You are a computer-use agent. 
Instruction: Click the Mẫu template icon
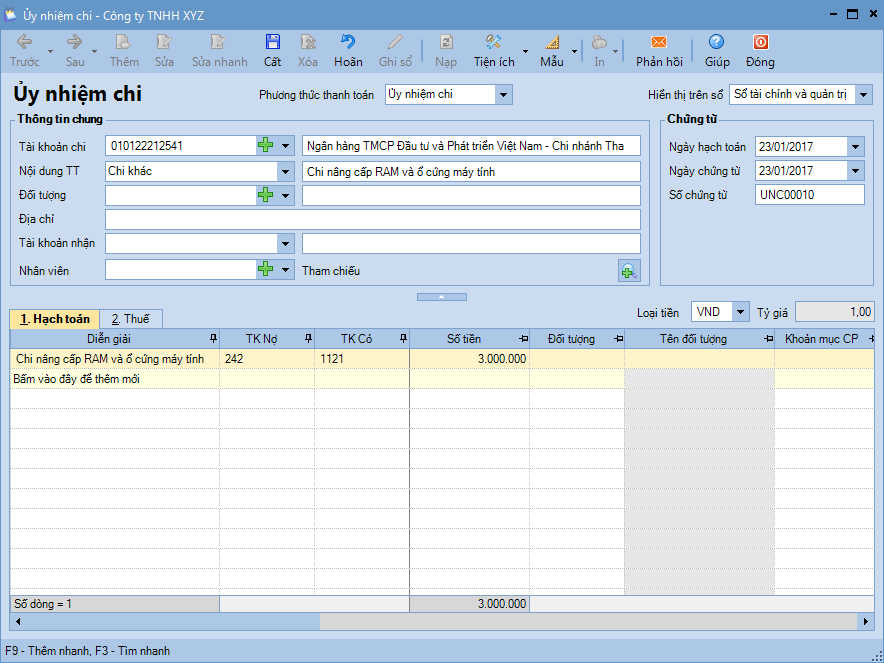click(x=552, y=50)
